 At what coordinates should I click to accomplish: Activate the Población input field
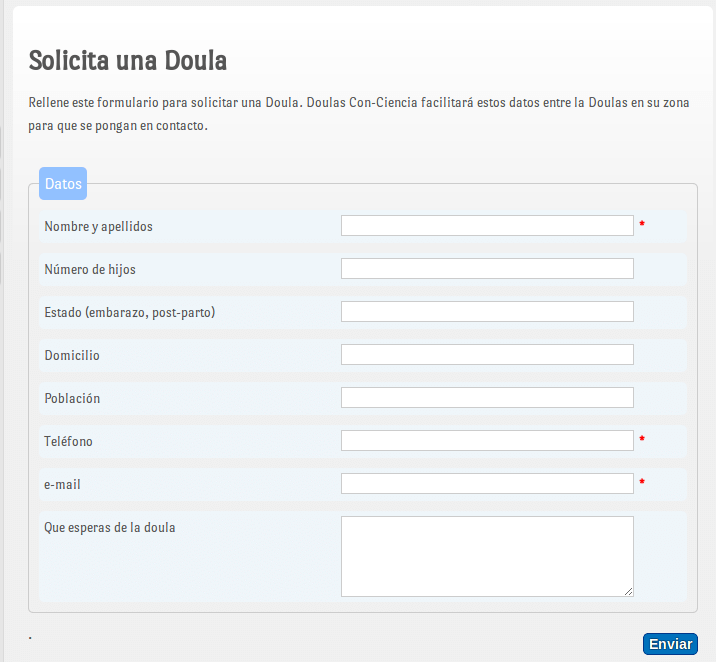(x=487, y=398)
